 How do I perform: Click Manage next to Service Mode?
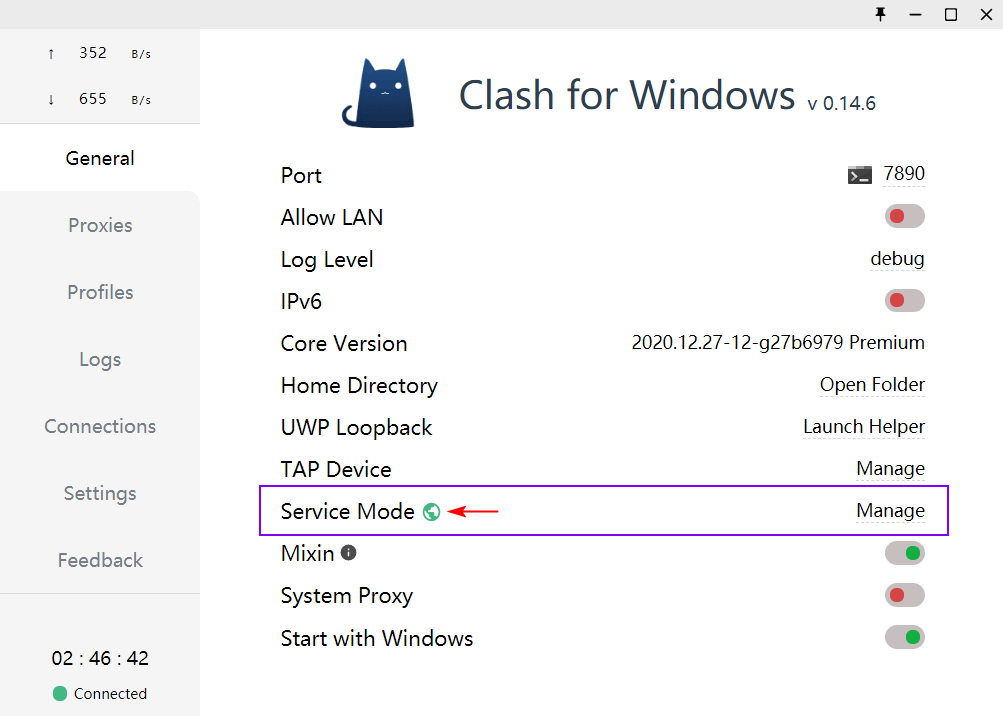pos(890,511)
